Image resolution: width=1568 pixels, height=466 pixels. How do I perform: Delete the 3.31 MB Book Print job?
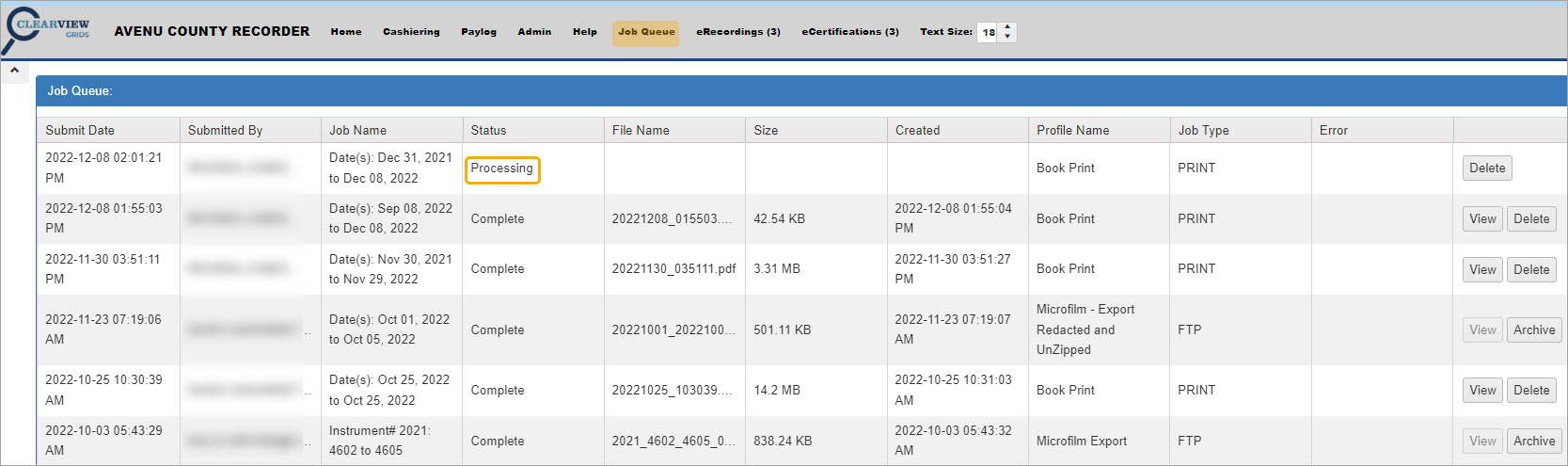1531,270
